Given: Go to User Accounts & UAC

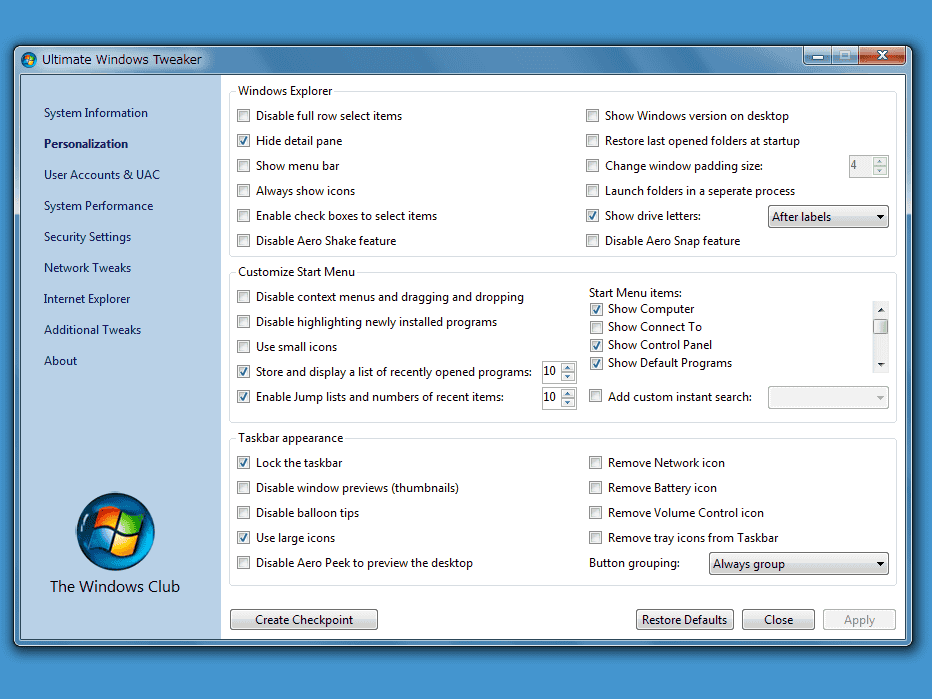Looking at the screenshot, I should [102, 175].
